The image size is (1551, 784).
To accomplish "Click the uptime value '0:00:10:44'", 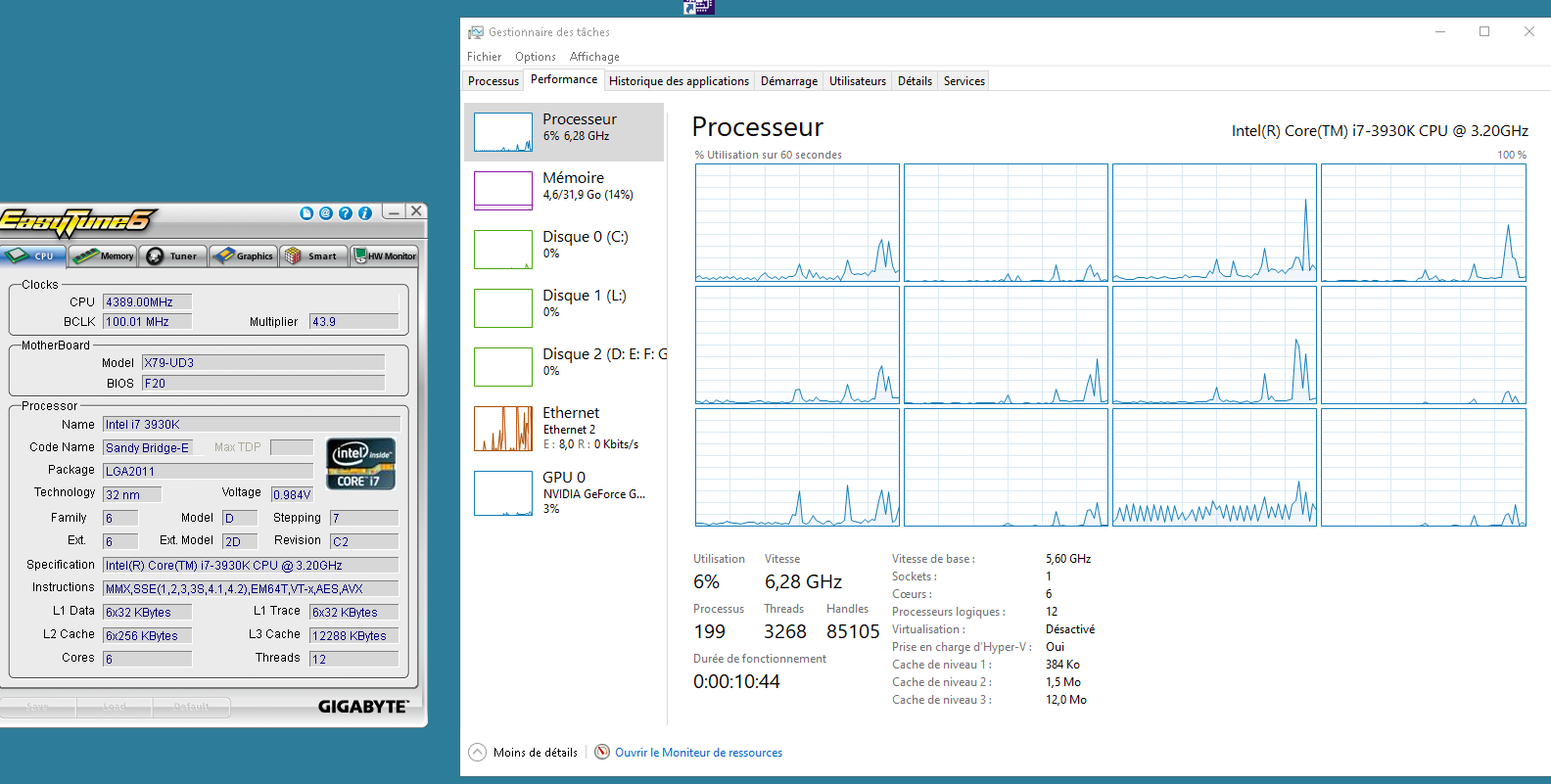I will click(x=736, y=682).
